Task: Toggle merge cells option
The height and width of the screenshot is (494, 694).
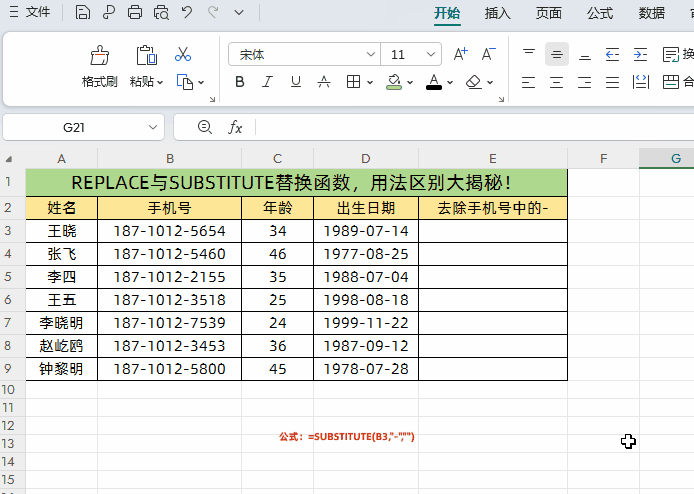Action: tap(678, 82)
